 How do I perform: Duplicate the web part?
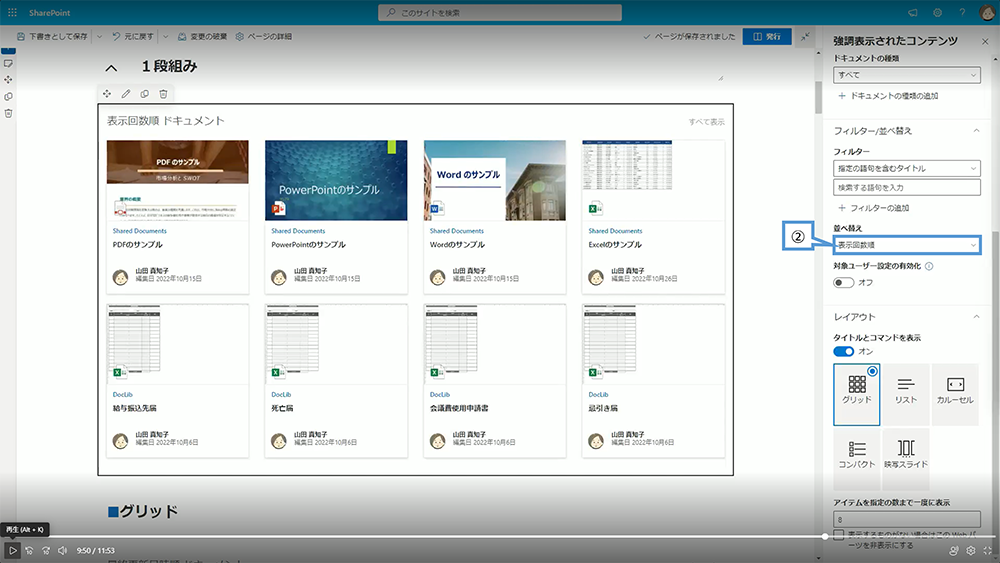pos(145,94)
